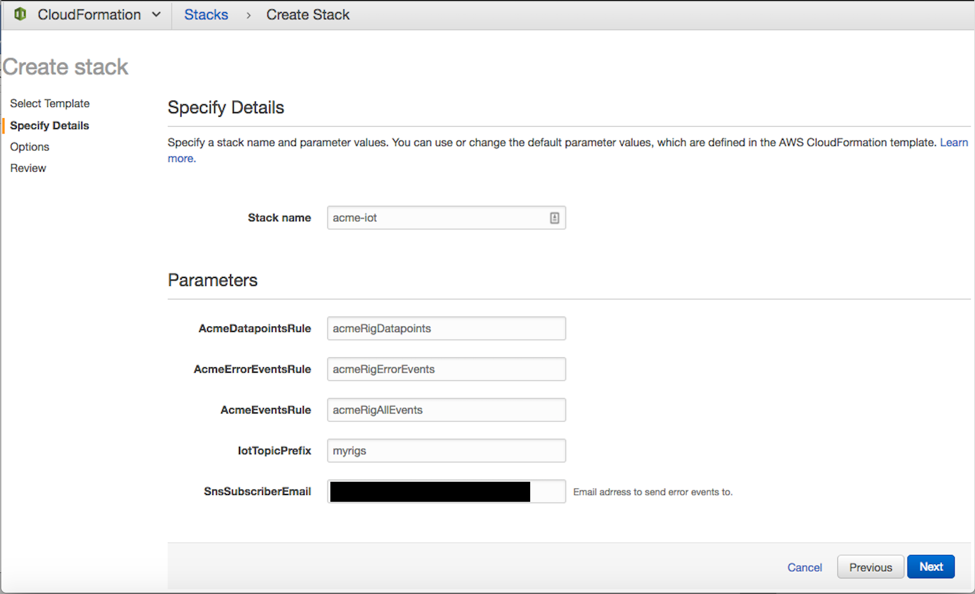Focus the Stack name input field
This screenshot has width=975, height=594.
pyautogui.click(x=436, y=218)
